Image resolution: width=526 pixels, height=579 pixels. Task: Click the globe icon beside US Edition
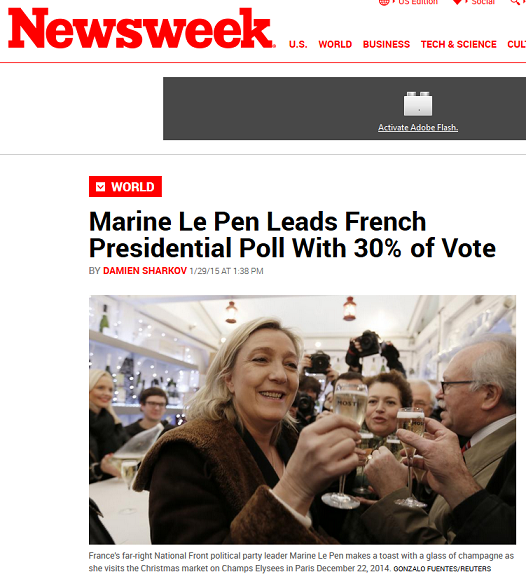[x=384, y=2]
